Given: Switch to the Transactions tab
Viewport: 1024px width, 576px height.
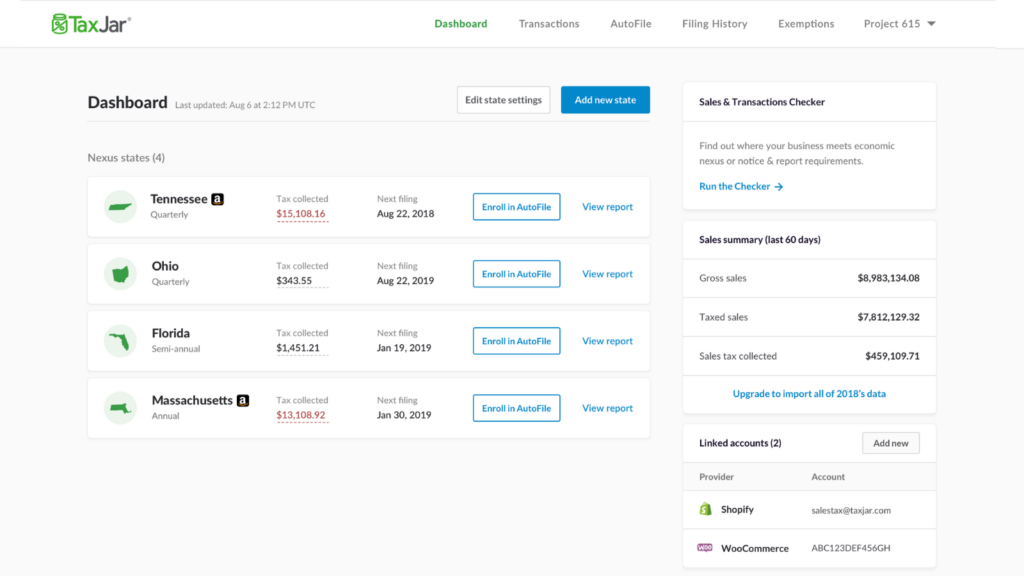Looking at the screenshot, I should pyautogui.click(x=548, y=23).
